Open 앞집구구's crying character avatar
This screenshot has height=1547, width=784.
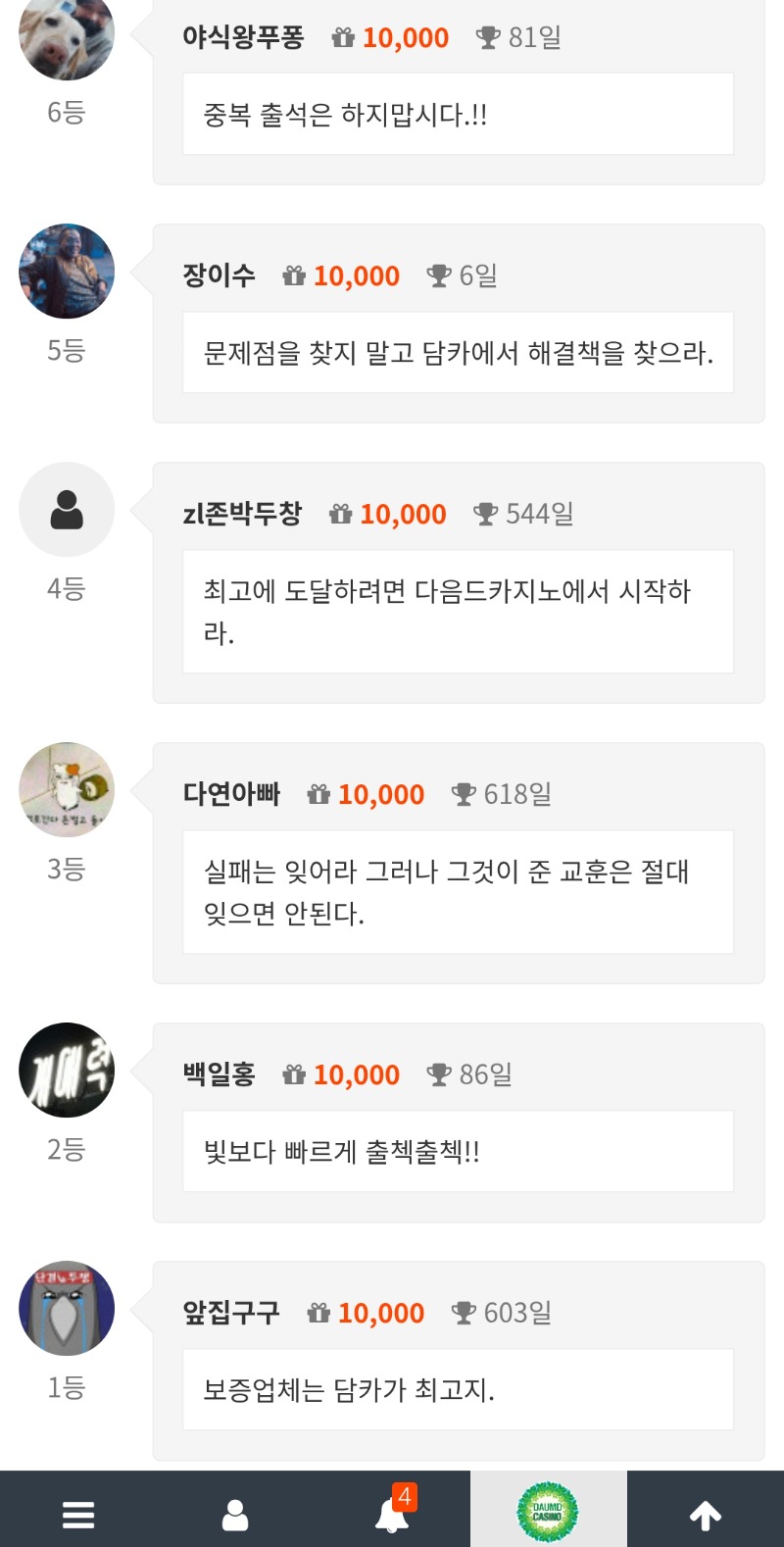click(x=67, y=1309)
